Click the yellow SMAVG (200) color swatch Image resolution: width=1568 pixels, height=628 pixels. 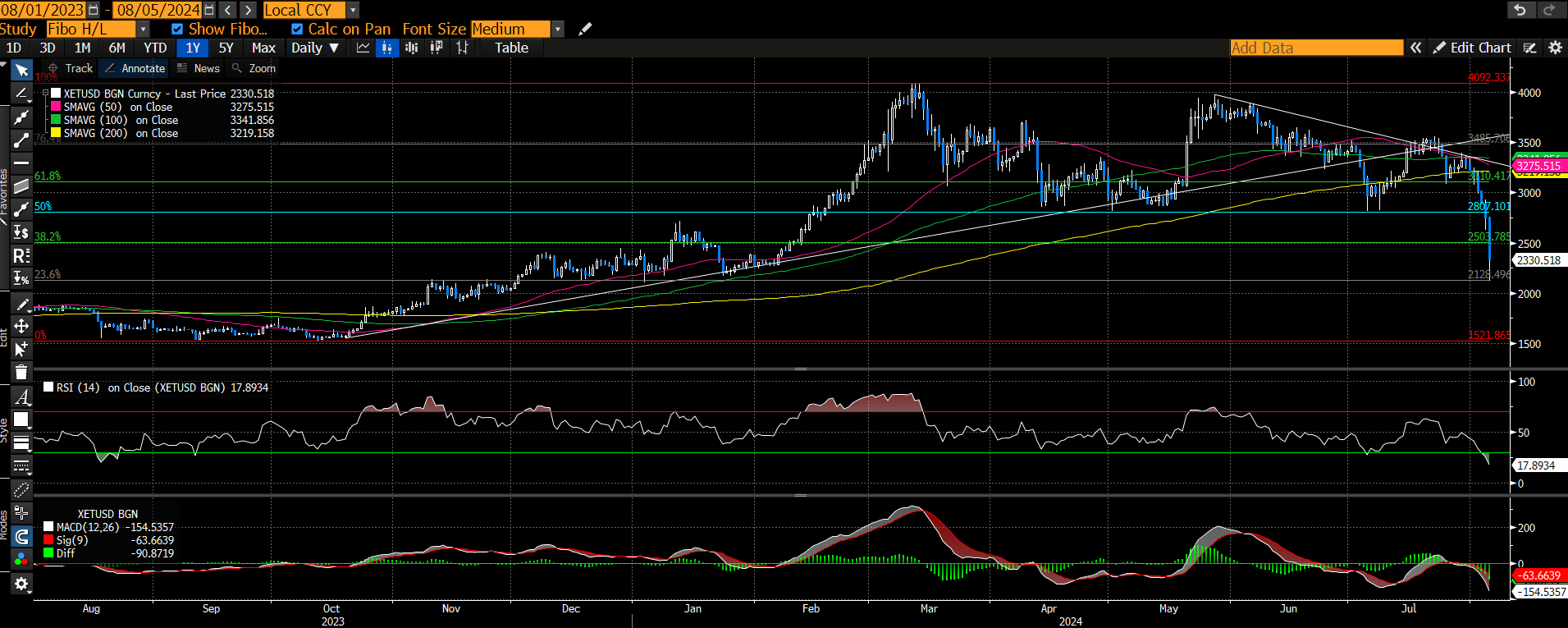[56, 133]
